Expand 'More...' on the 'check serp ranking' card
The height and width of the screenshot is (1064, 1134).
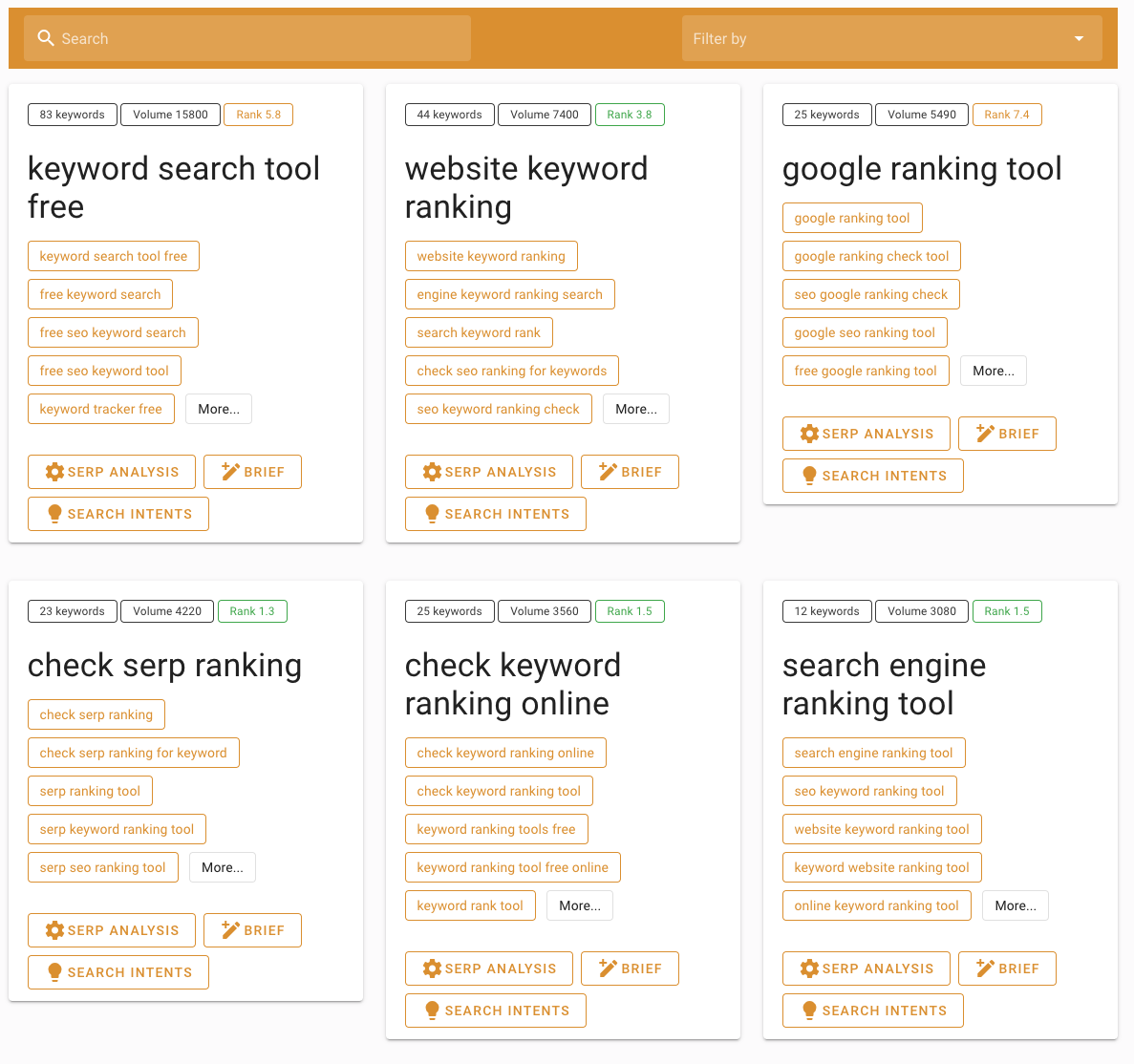222,867
